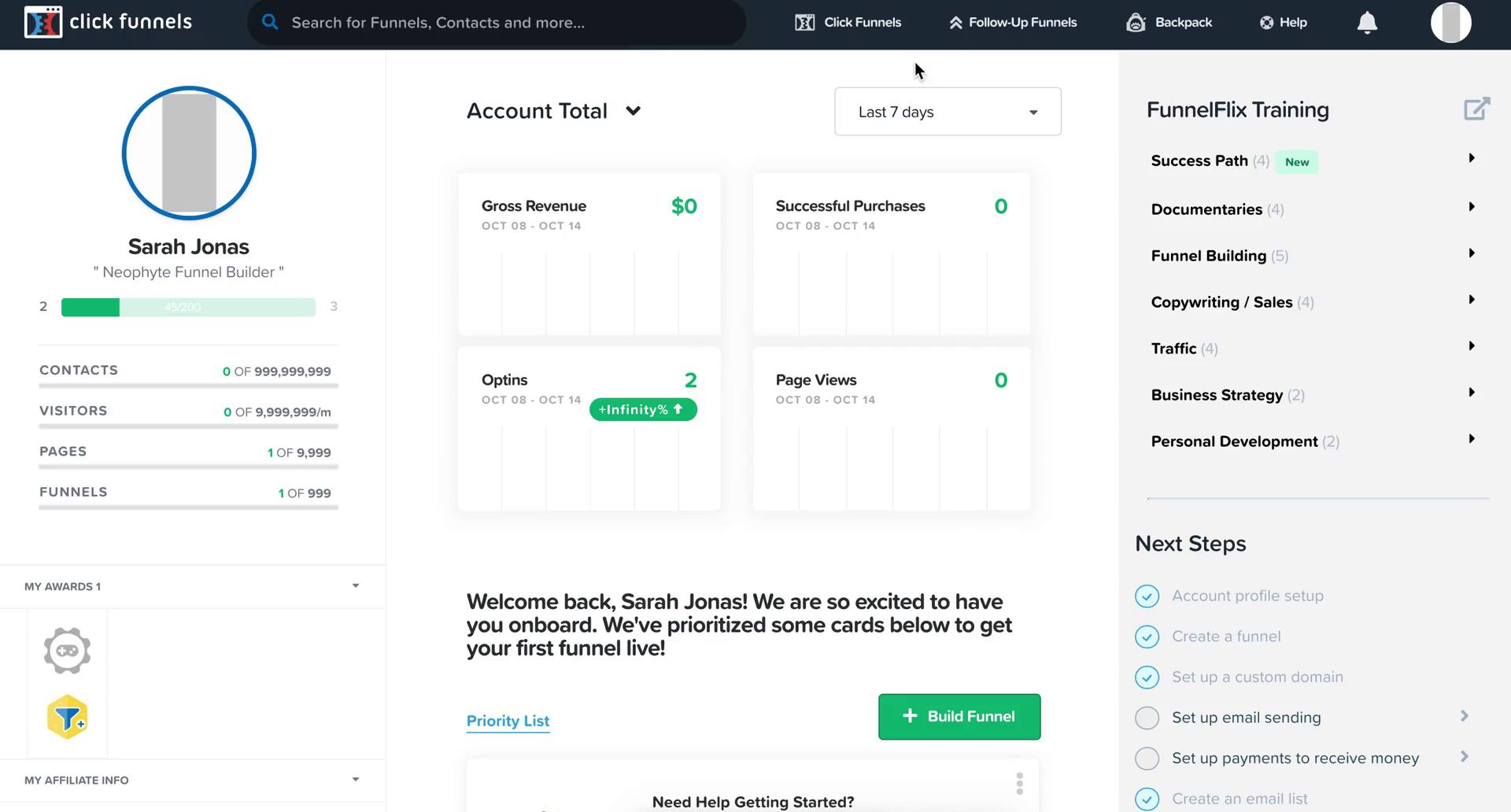Click "Neophyte Funnel Builder" title text
Image resolution: width=1511 pixels, height=812 pixels.
click(189, 272)
